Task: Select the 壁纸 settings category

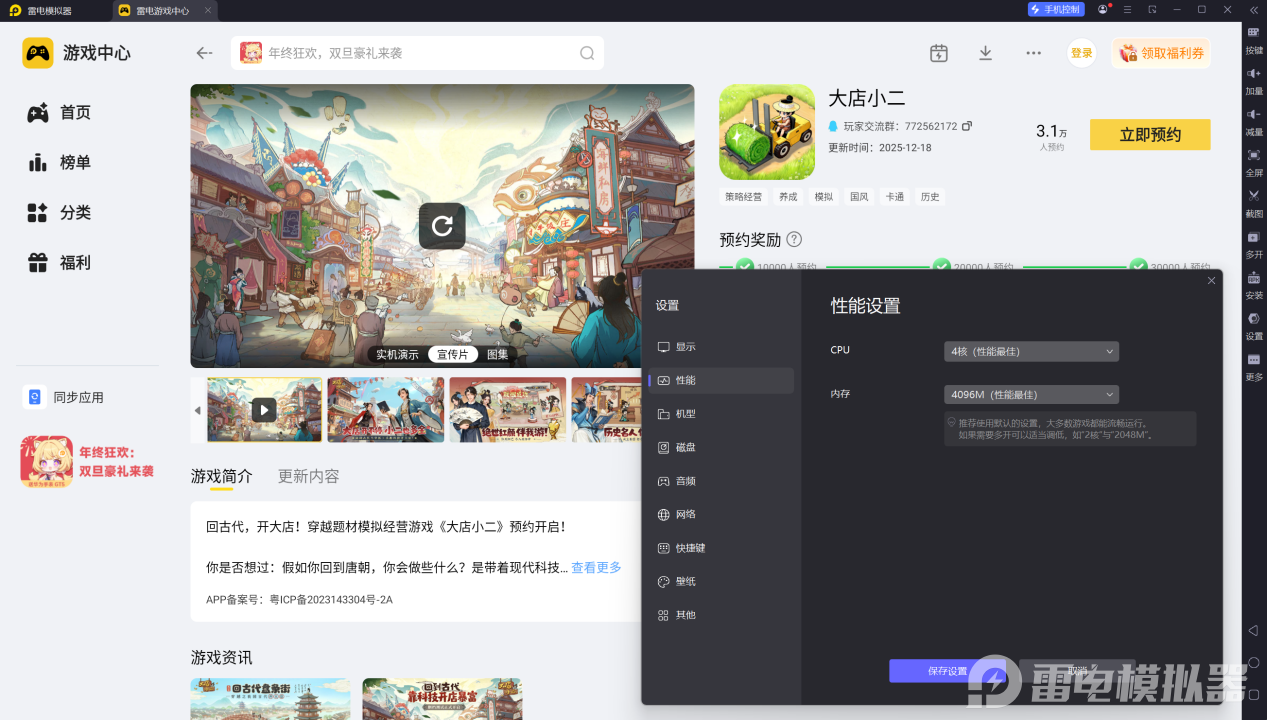Action: pyautogui.click(x=721, y=581)
